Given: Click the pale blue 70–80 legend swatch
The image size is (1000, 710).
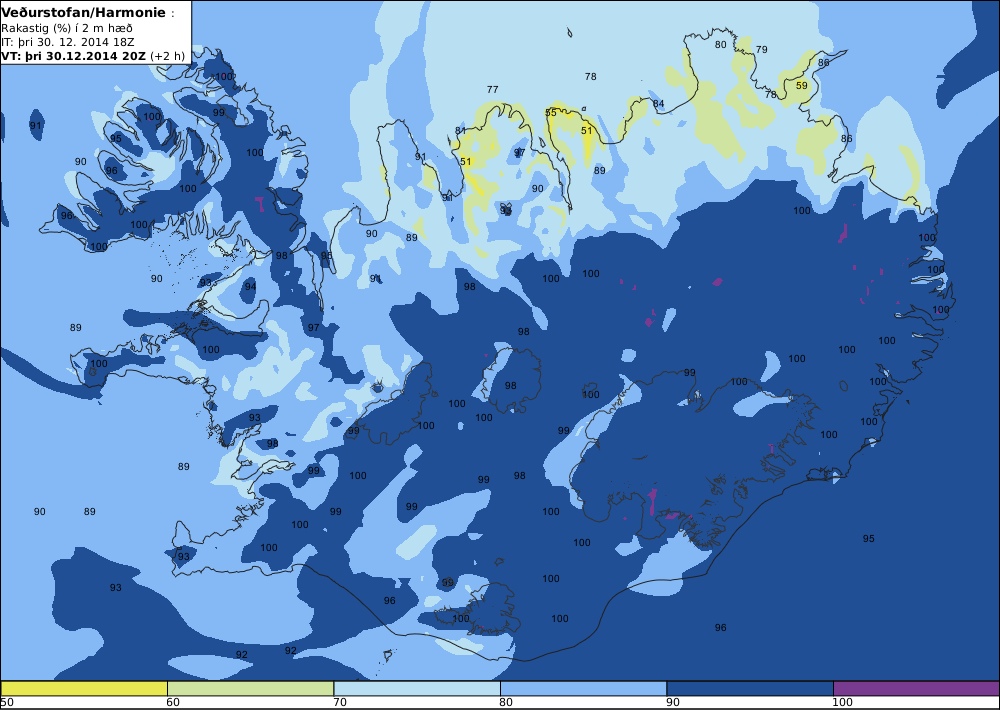Looking at the screenshot, I should click(x=417, y=688).
